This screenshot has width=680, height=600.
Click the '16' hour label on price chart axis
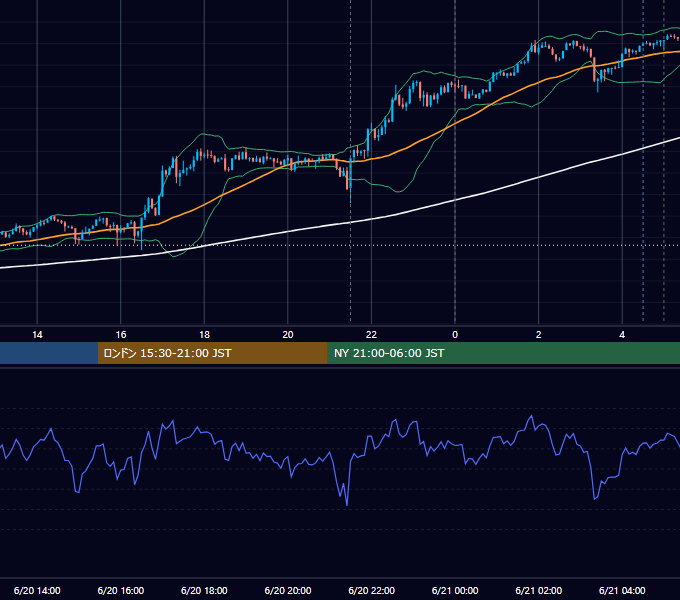121,335
